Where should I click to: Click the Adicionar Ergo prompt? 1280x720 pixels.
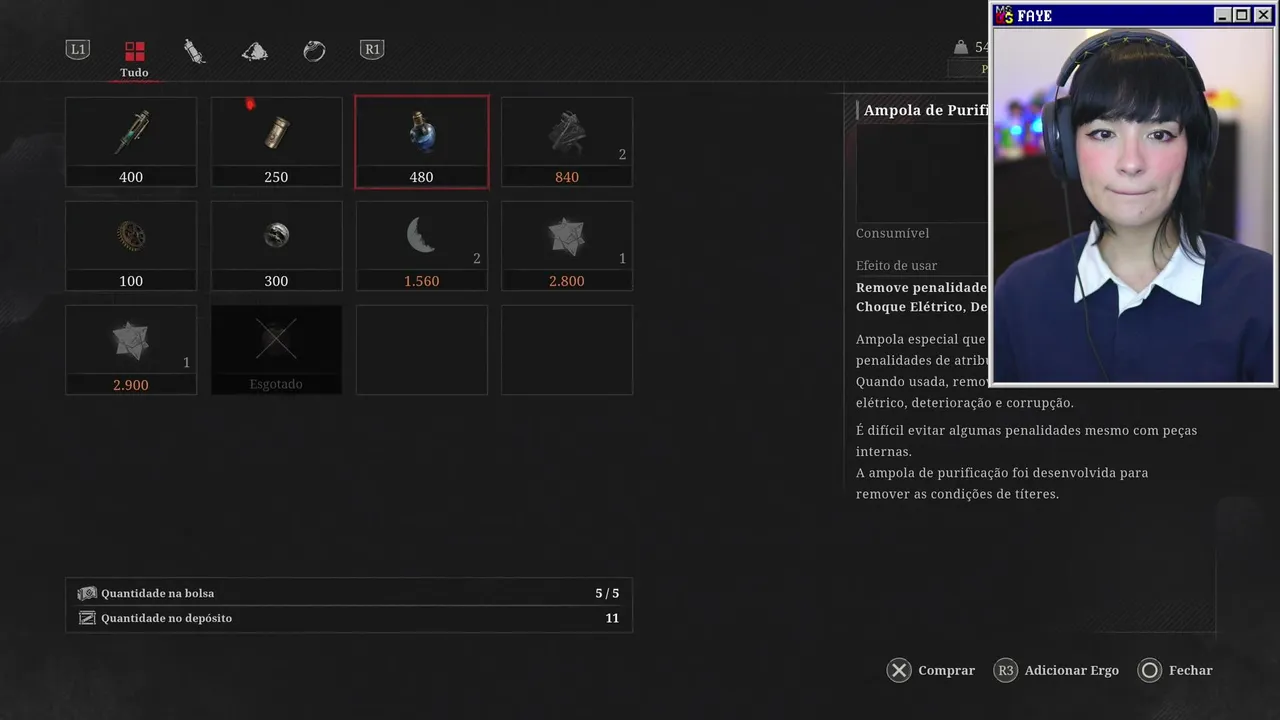click(x=1056, y=670)
